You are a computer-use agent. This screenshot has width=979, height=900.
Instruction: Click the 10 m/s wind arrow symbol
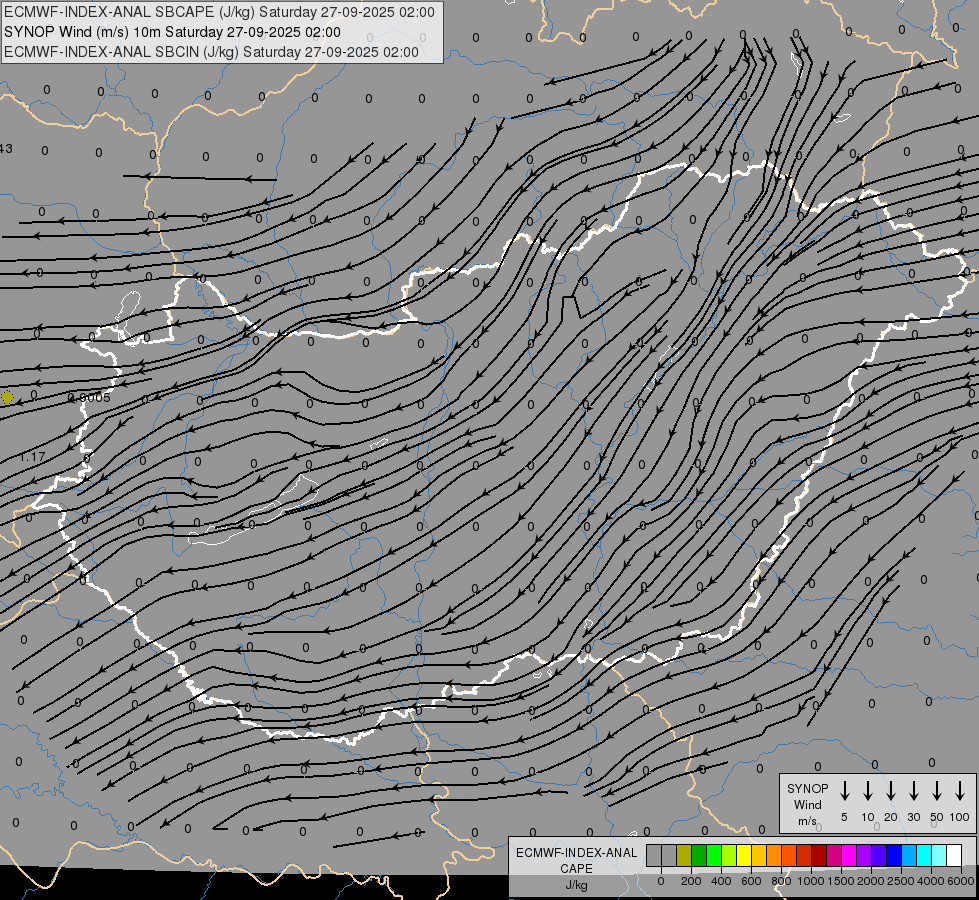(867, 791)
